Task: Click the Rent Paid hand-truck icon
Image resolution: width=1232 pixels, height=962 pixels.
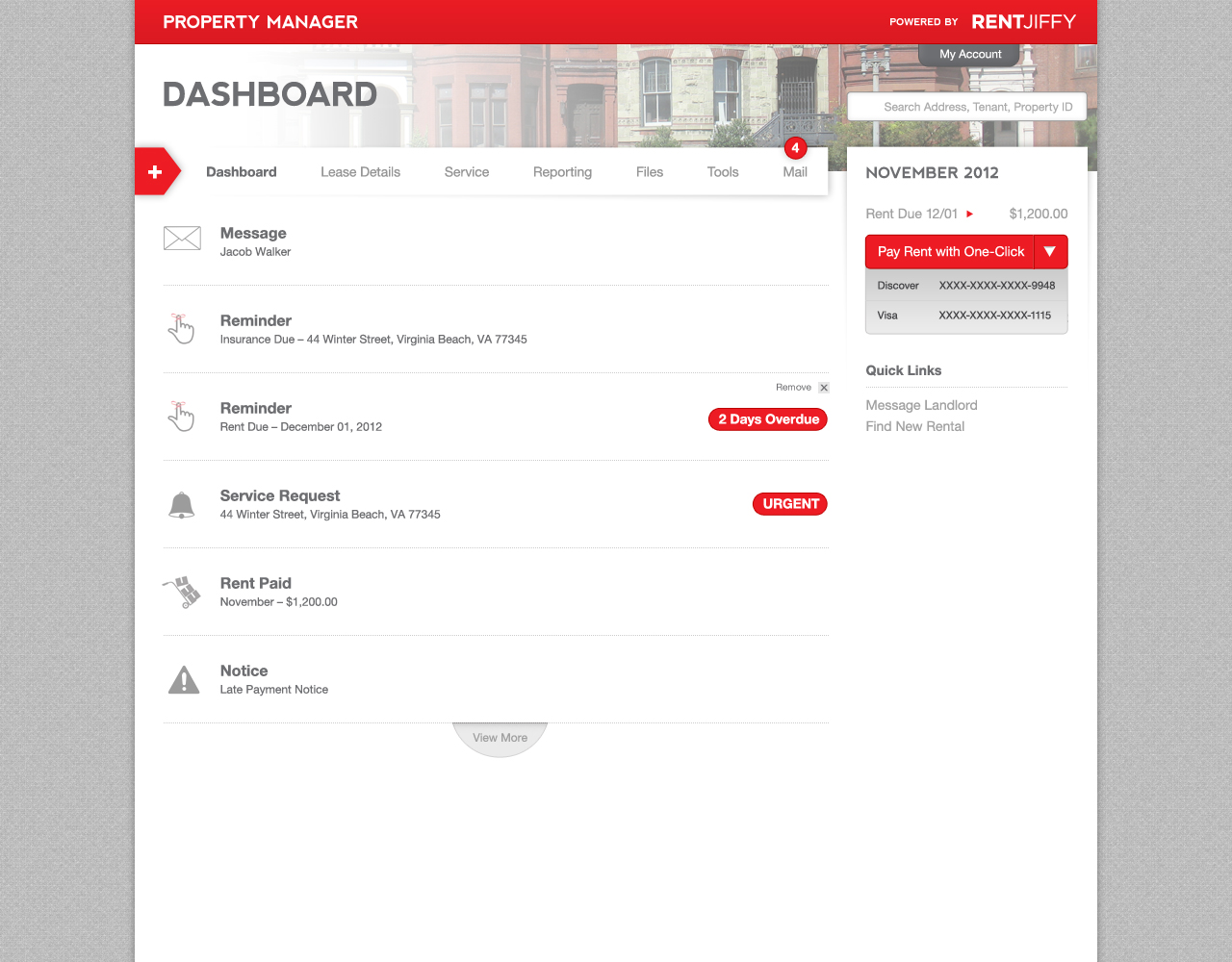Action: pos(182,591)
